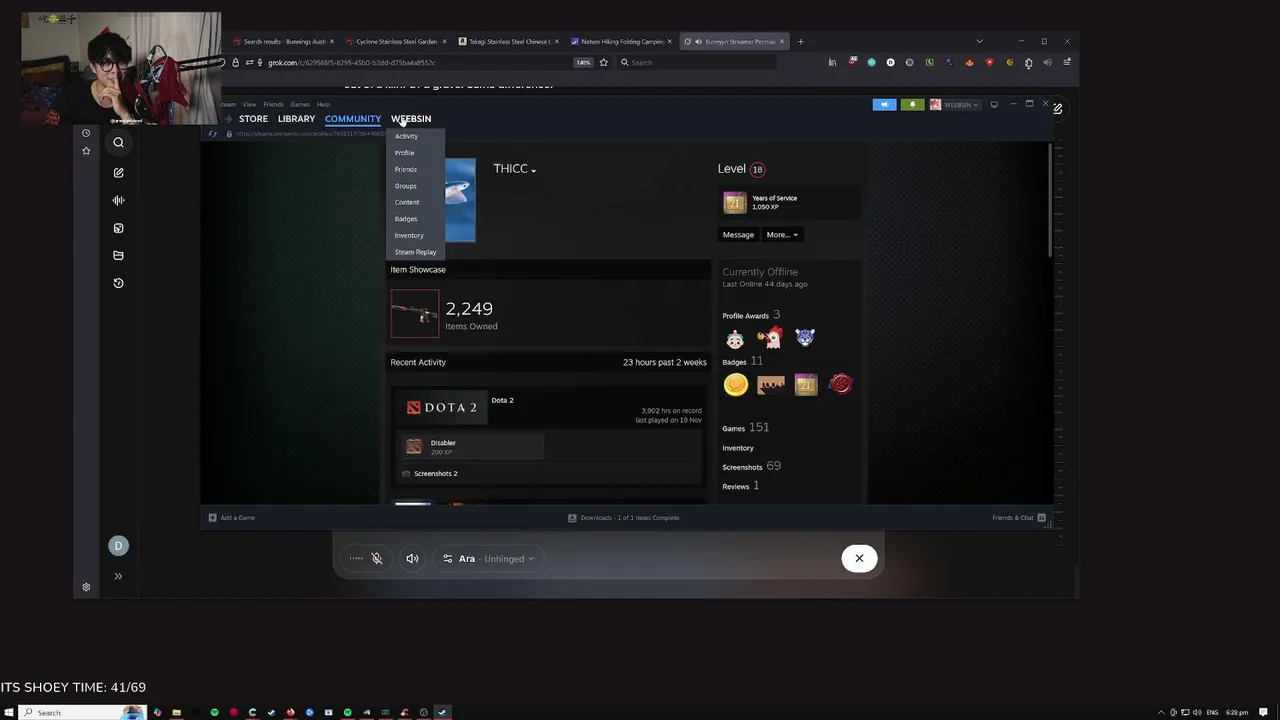Open the Steam COMMUNITY tab
Image resolution: width=1280 pixels, height=720 pixels.
[x=352, y=119]
